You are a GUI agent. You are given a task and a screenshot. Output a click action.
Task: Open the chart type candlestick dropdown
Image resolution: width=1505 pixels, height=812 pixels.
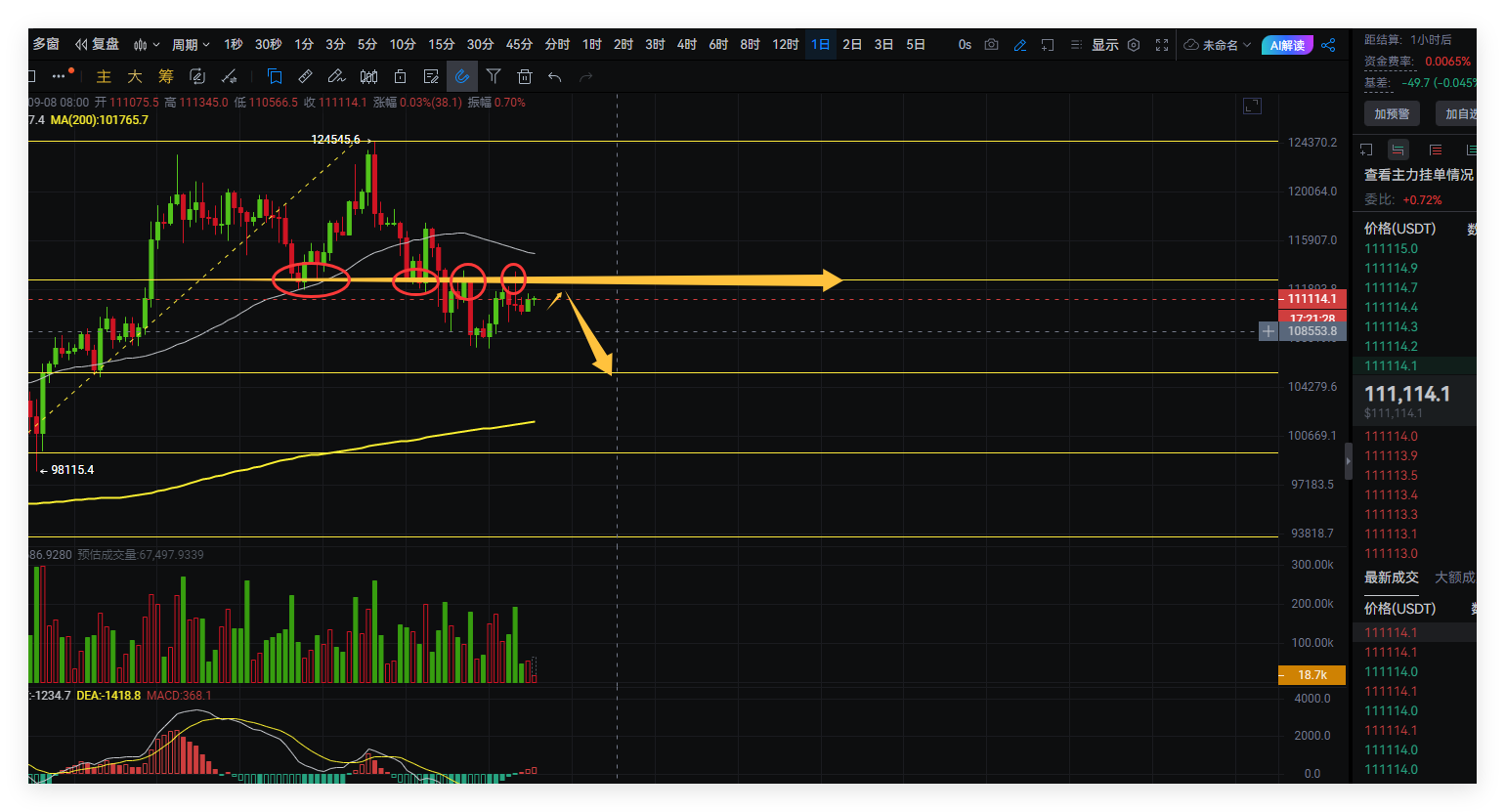pos(147,45)
